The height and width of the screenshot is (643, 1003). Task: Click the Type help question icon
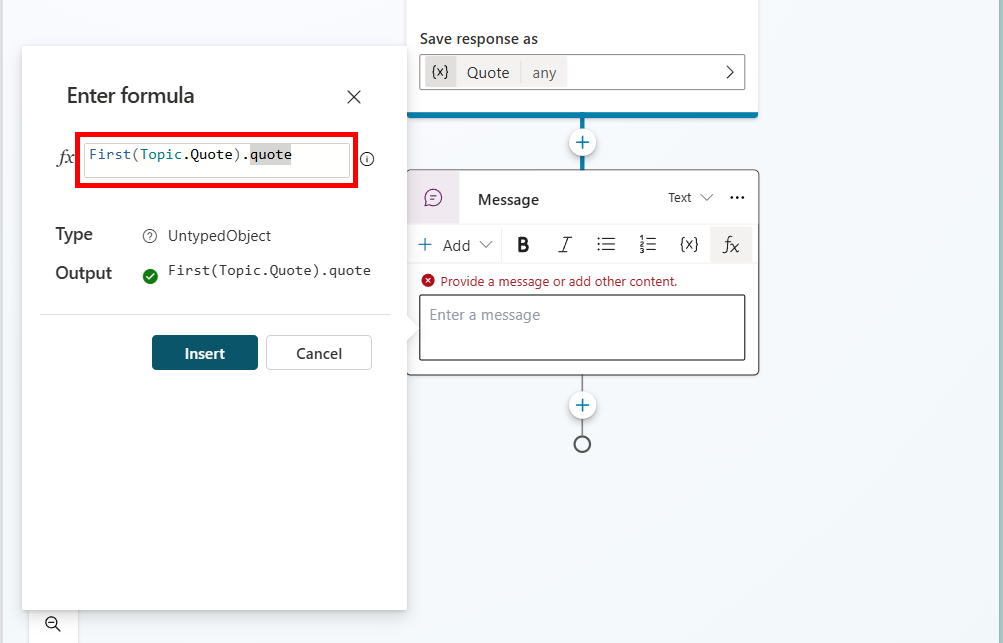click(150, 236)
